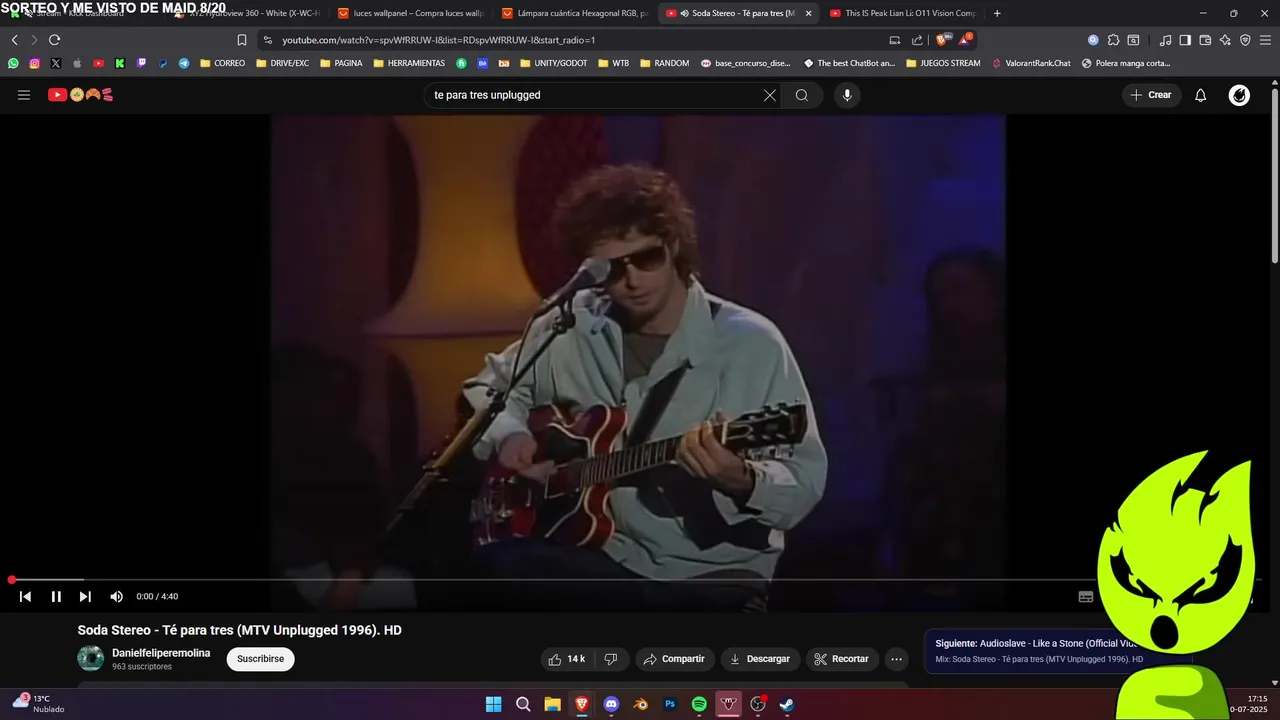Screen dimensions: 1280x720
Task: Open the CORREO bookmarks folder
Action: click(222, 63)
